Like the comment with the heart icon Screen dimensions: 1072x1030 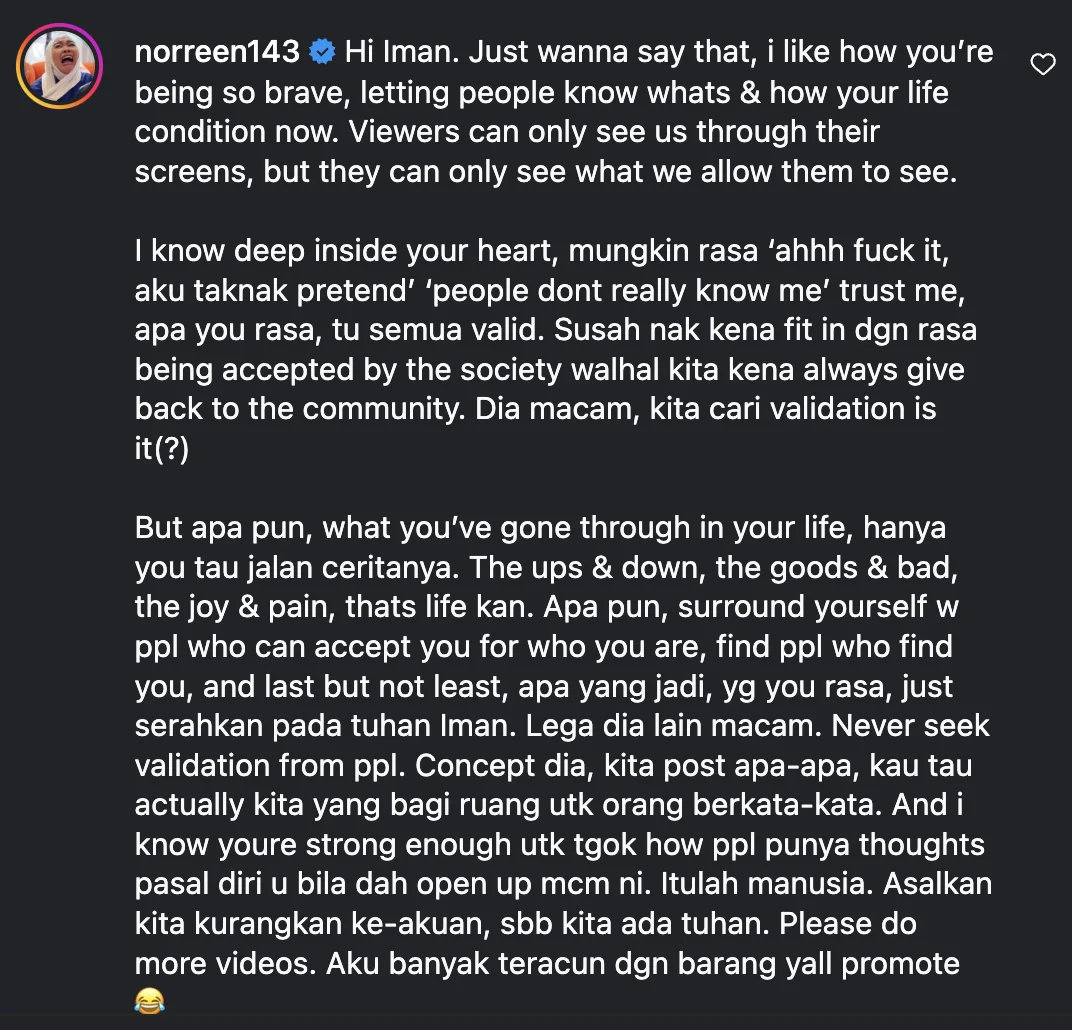(x=1043, y=65)
